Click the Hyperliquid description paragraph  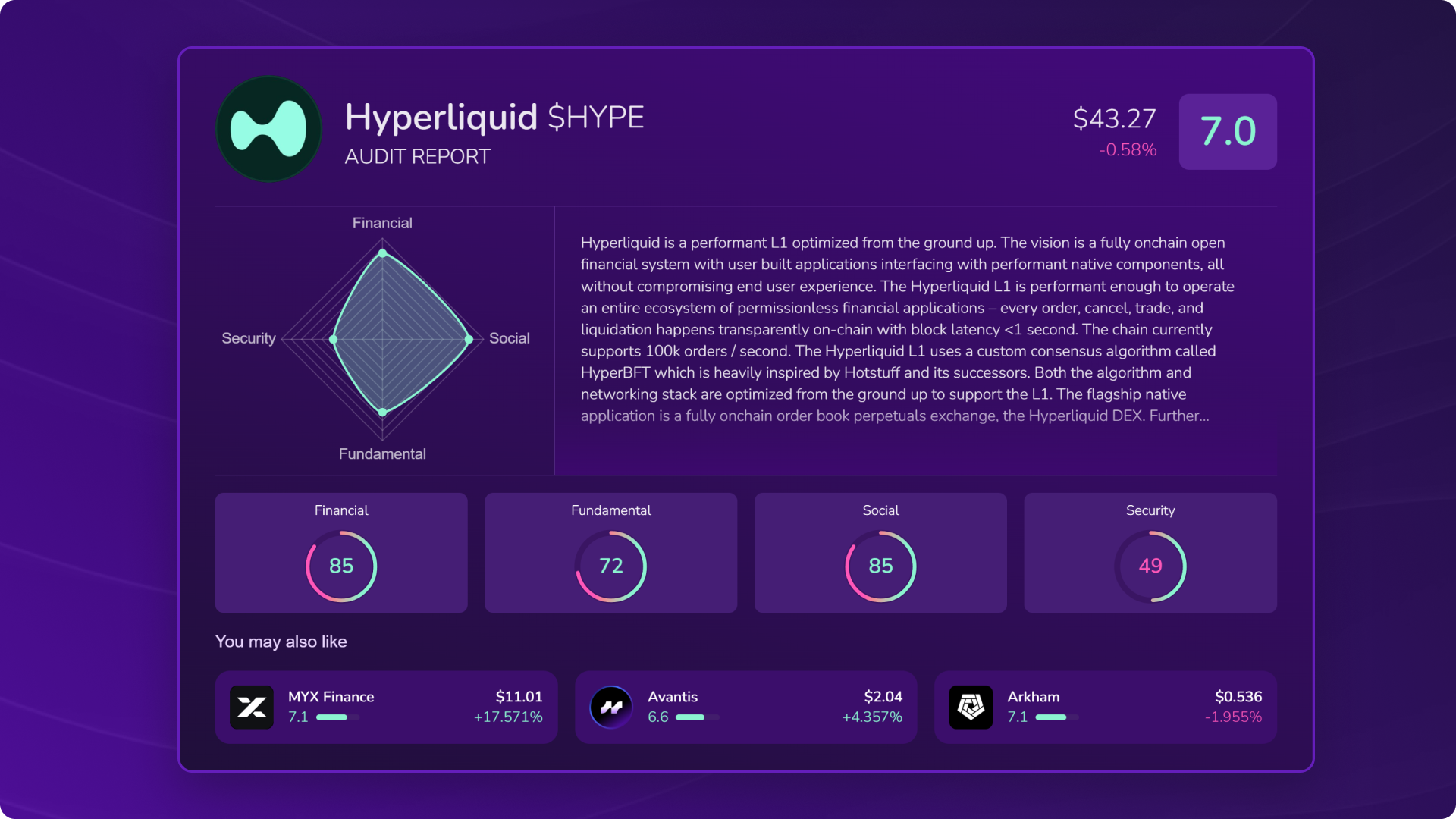tap(908, 329)
